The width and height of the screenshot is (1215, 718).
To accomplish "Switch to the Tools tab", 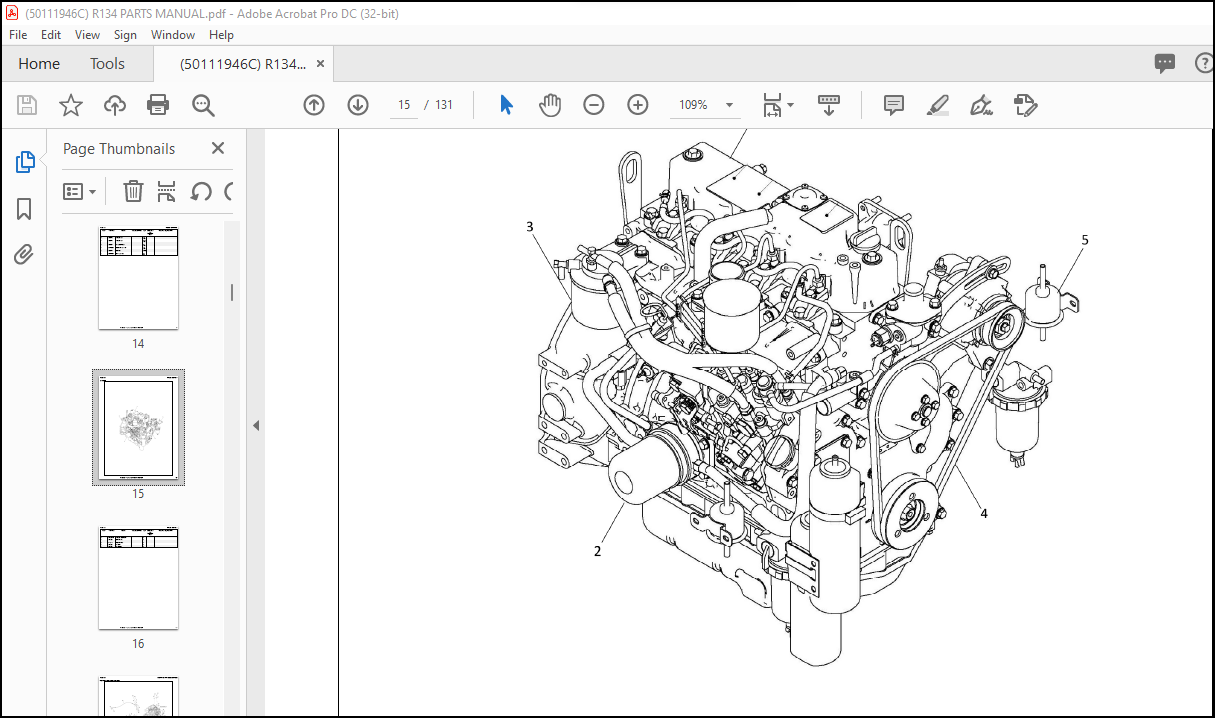I will pos(107,64).
